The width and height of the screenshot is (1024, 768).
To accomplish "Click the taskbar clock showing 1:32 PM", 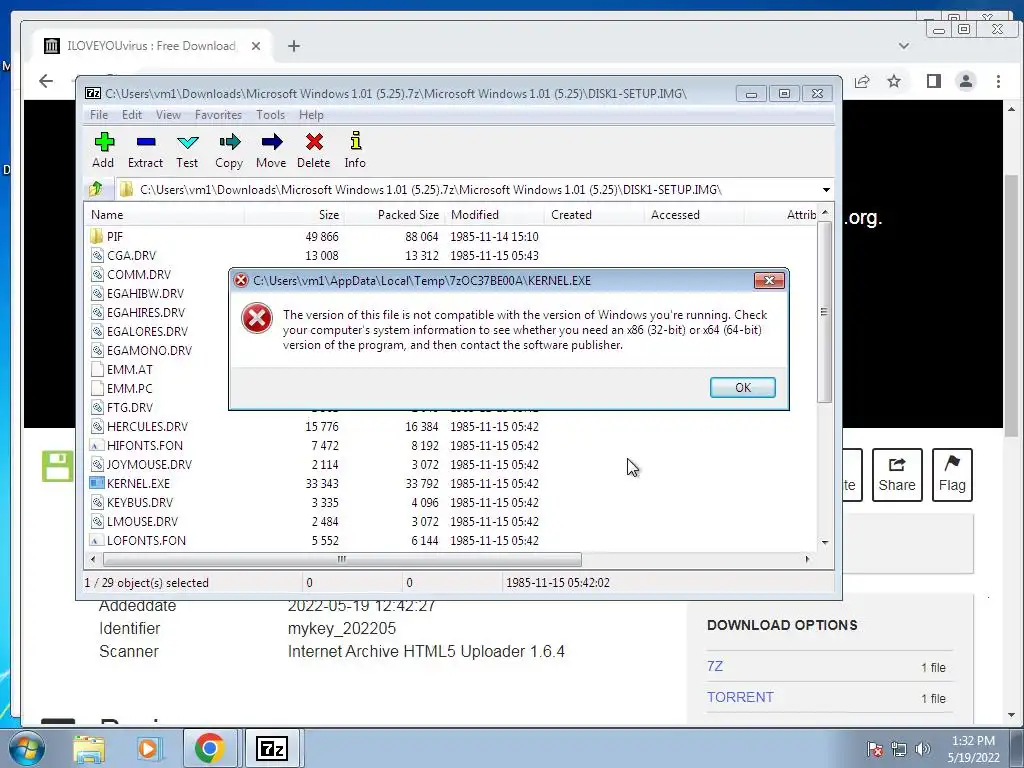I will [974, 748].
